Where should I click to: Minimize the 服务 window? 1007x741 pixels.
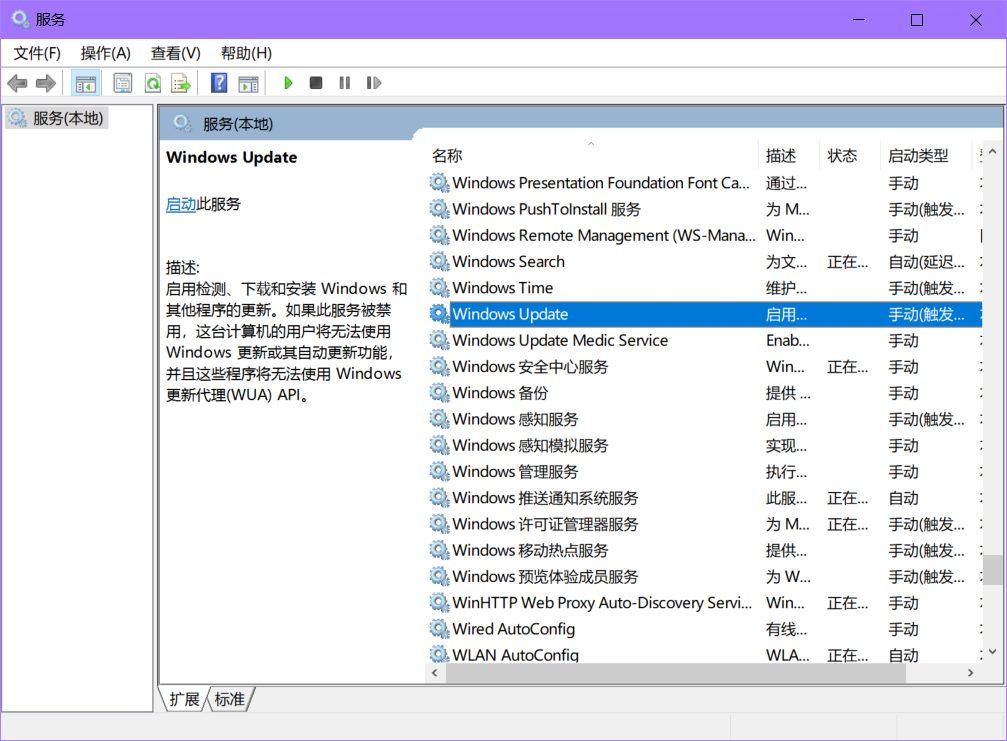click(x=859, y=20)
